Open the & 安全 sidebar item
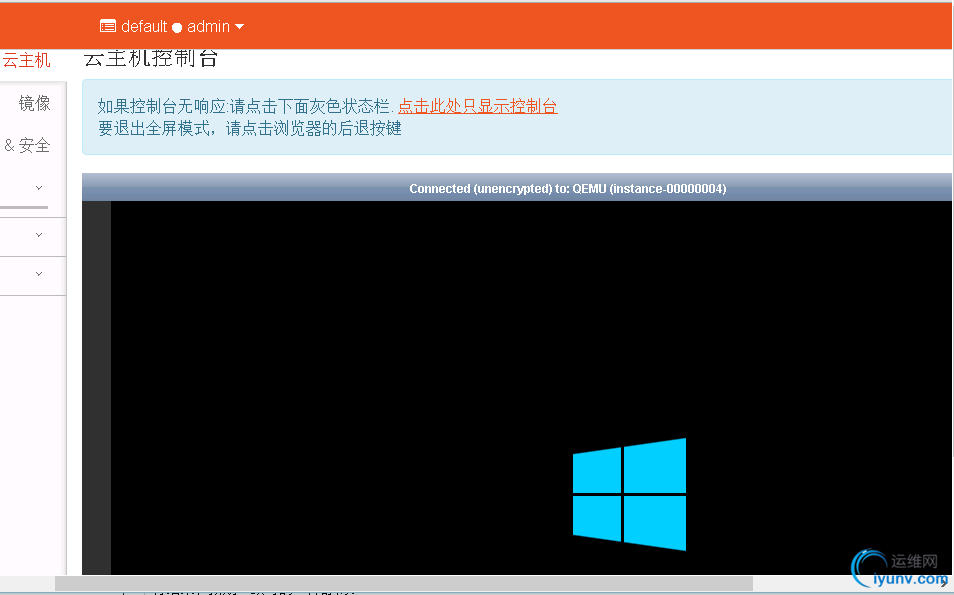 pos(27,145)
